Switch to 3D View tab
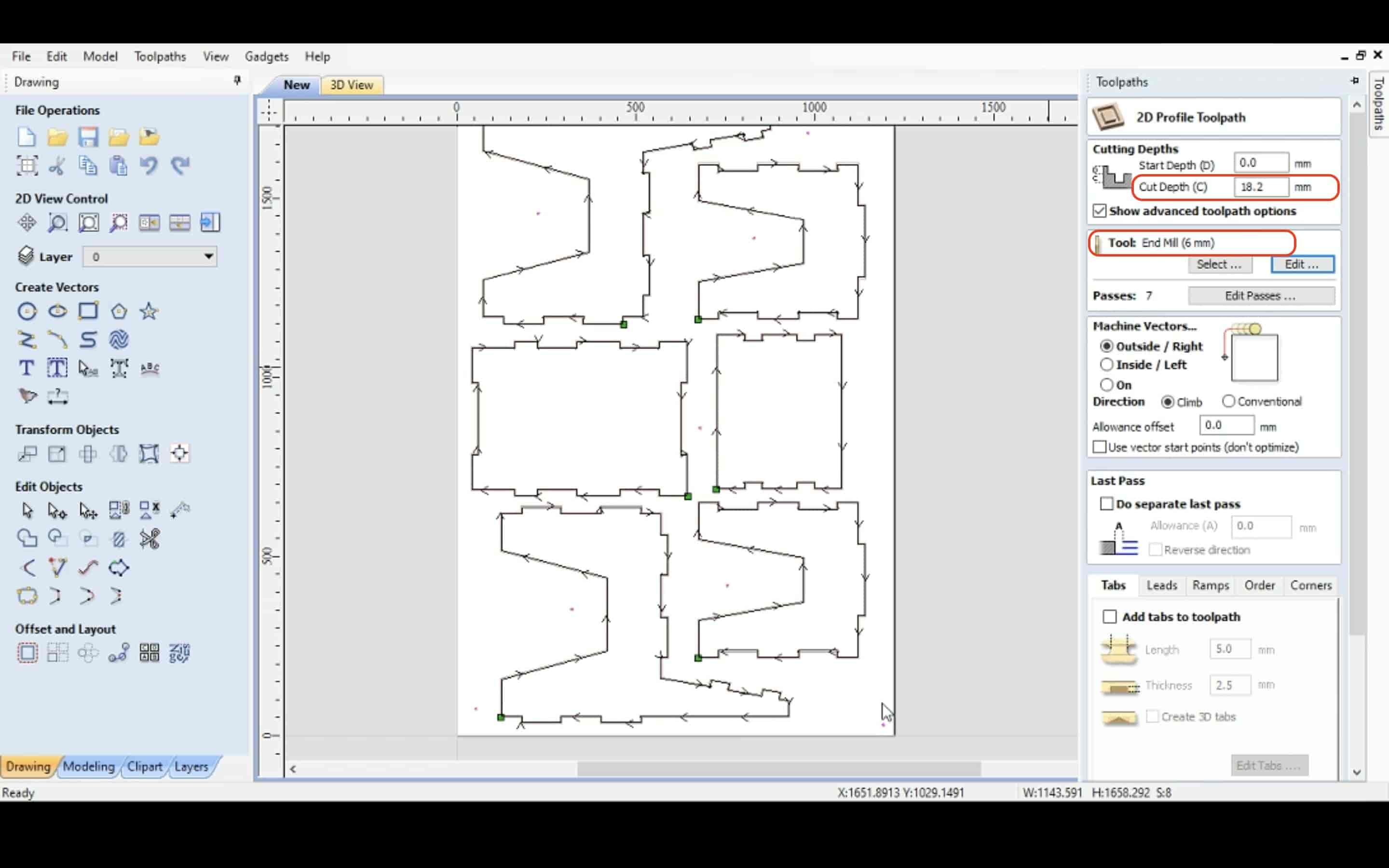The width and height of the screenshot is (1389, 868). [x=351, y=85]
